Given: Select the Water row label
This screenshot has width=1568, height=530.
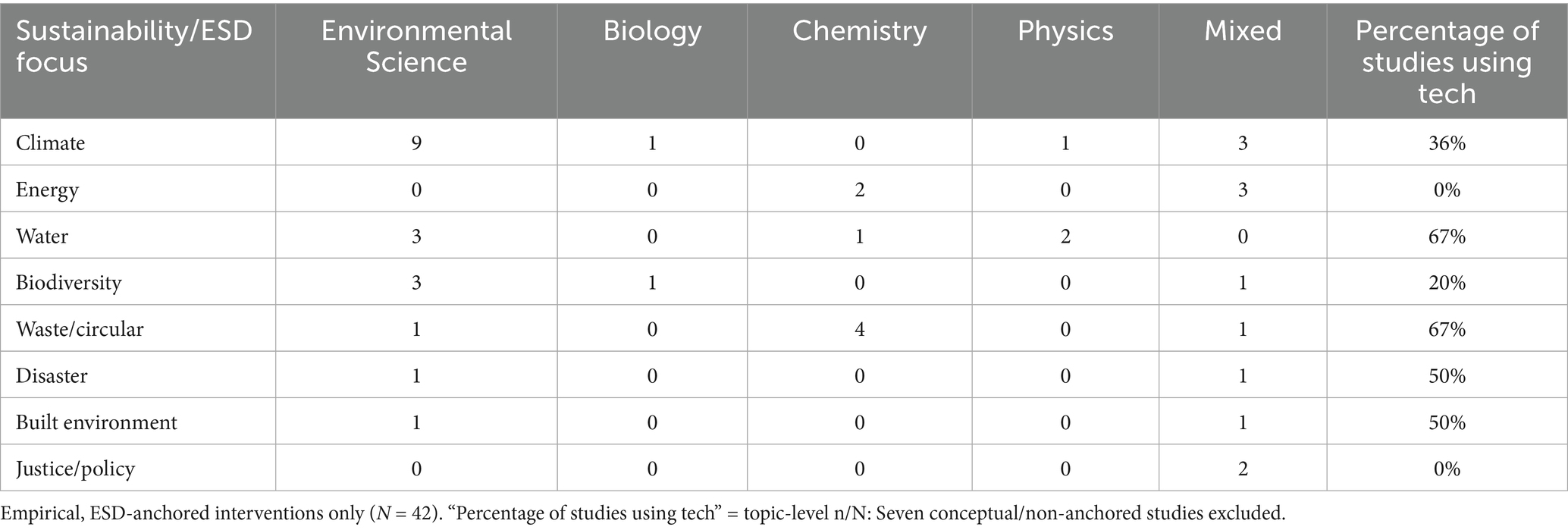Looking at the screenshot, I should (x=42, y=236).
